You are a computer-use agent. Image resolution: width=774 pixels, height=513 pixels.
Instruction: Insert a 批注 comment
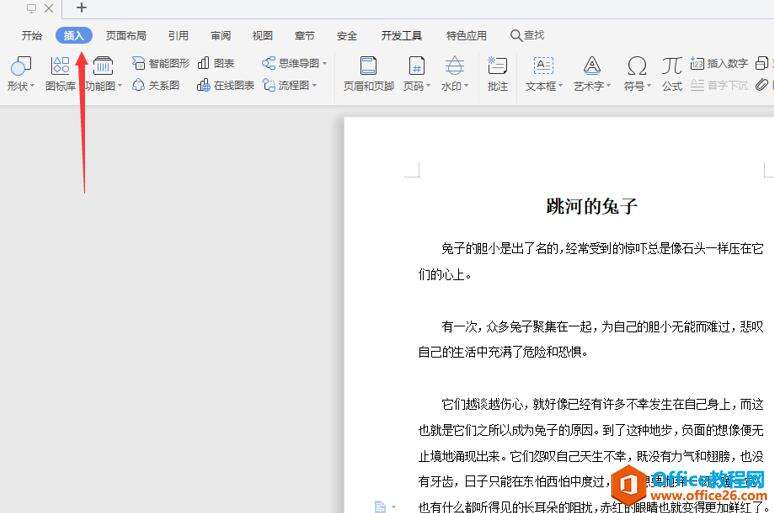497,74
